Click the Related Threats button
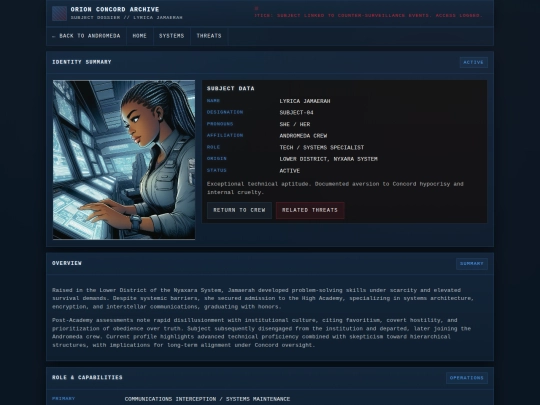The image size is (540, 405). [x=310, y=210]
